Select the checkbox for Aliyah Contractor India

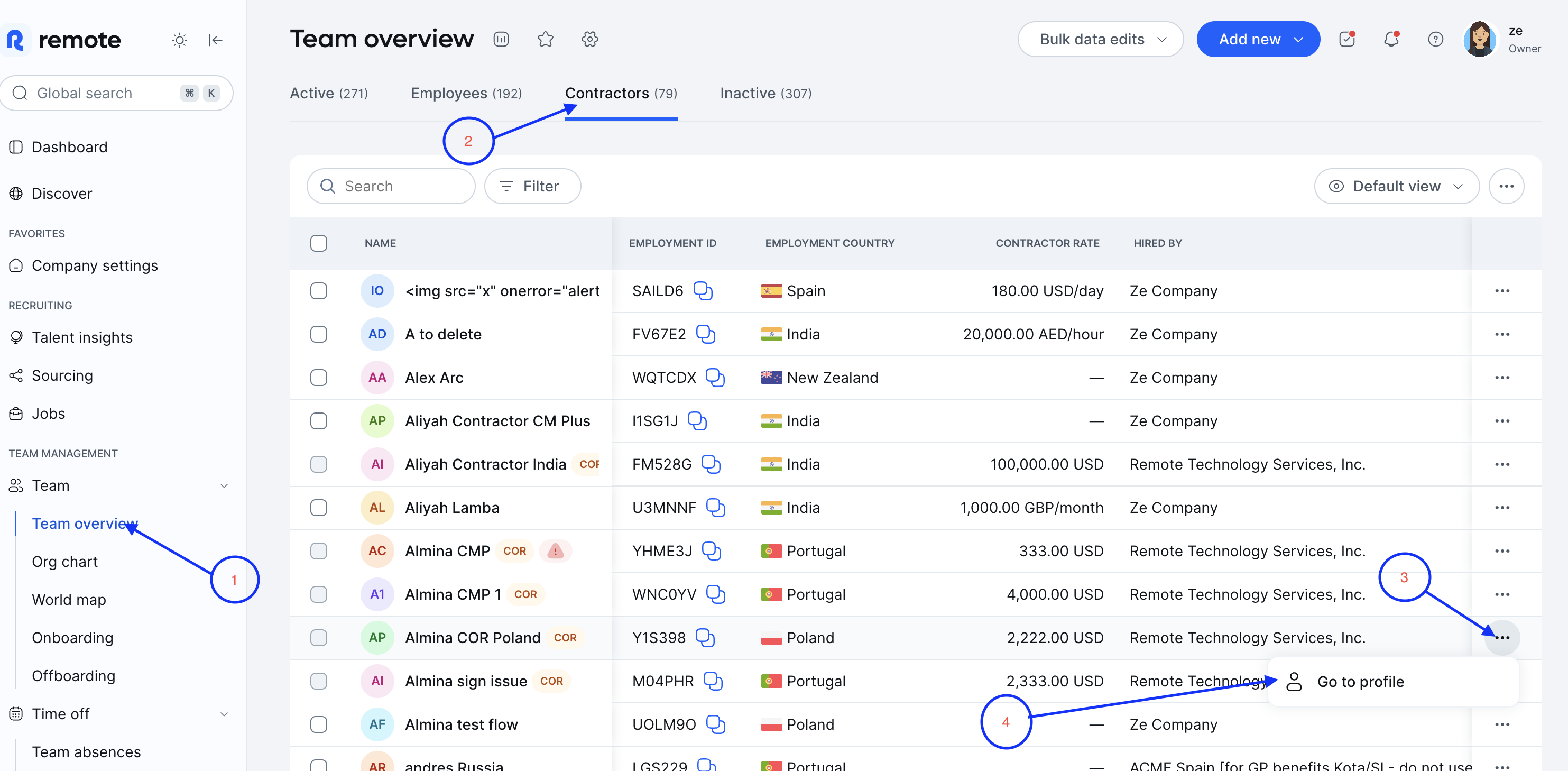coord(318,465)
